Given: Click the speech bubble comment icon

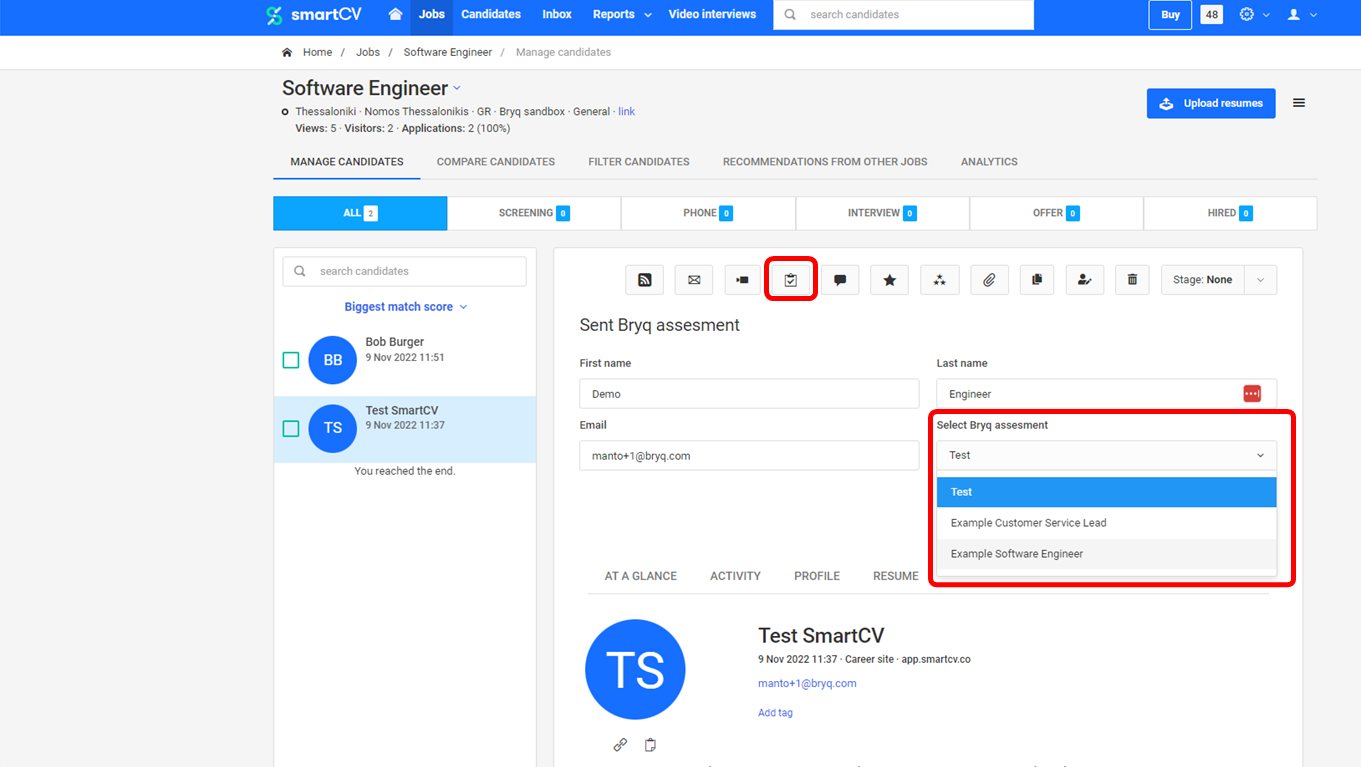Looking at the screenshot, I should (x=840, y=280).
